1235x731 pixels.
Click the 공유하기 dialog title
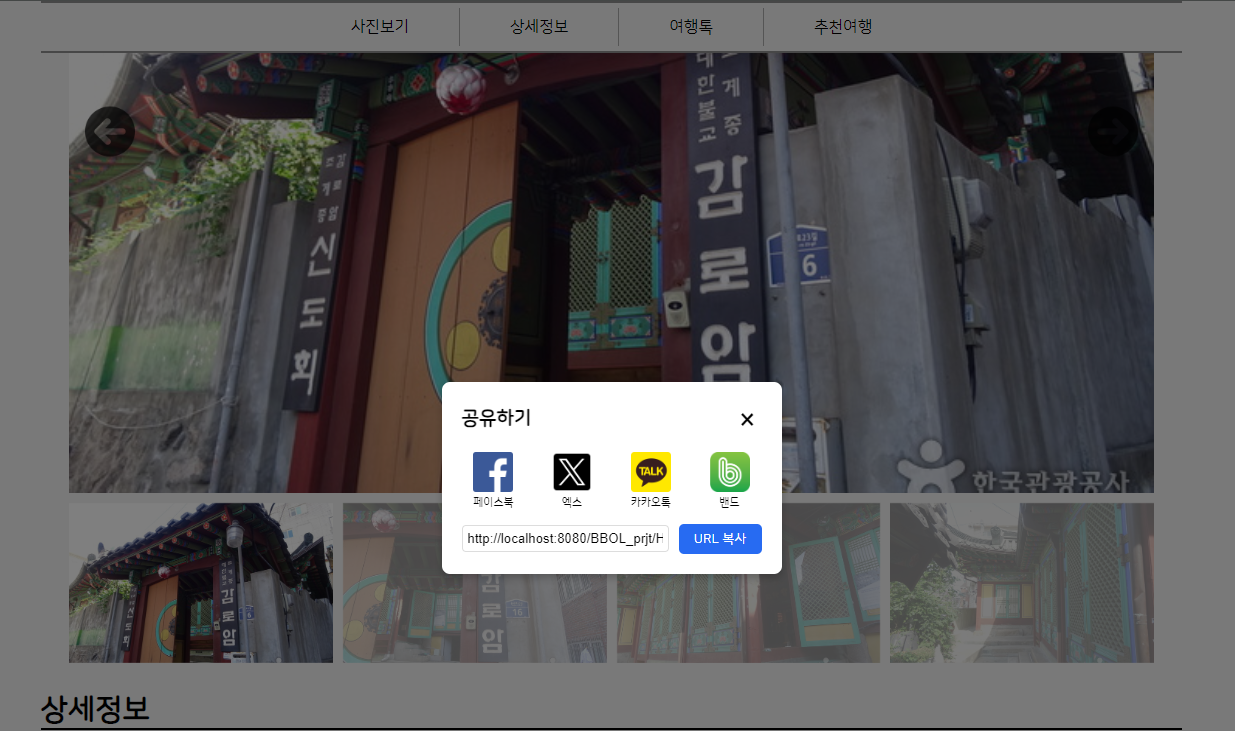point(496,418)
